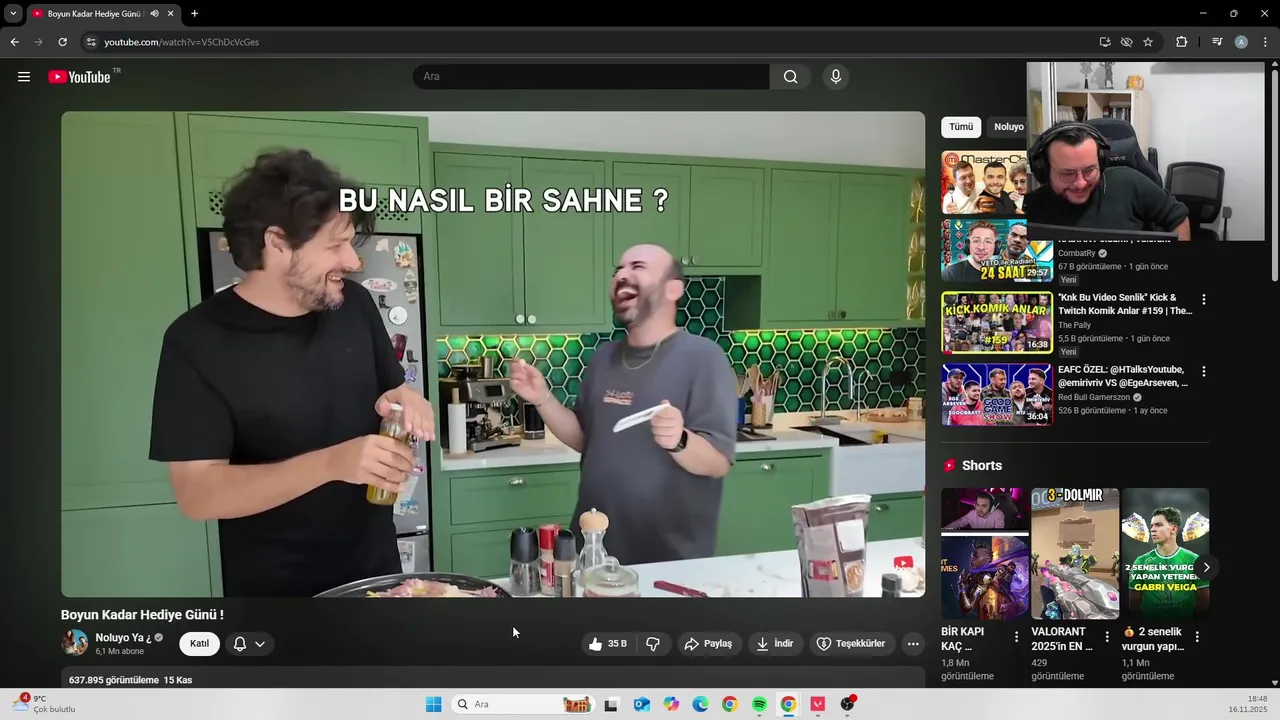The height and width of the screenshot is (720, 1280).
Task: Click the video player to pause
Action: point(493,354)
